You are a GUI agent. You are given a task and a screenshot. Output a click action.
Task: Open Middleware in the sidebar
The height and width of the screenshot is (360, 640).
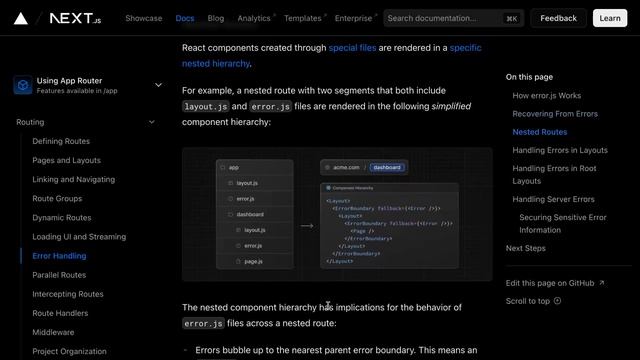click(53, 332)
